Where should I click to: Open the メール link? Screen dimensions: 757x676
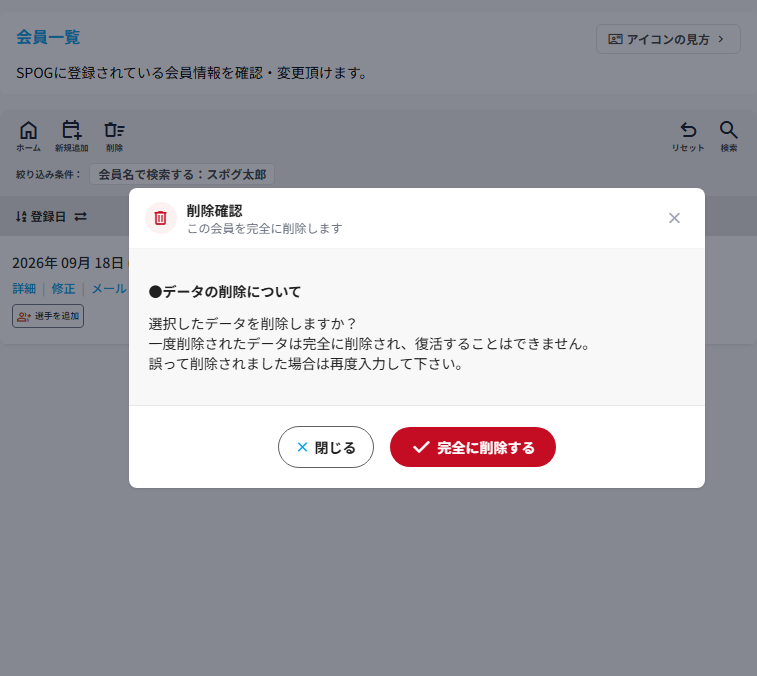pyautogui.click(x=109, y=289)
